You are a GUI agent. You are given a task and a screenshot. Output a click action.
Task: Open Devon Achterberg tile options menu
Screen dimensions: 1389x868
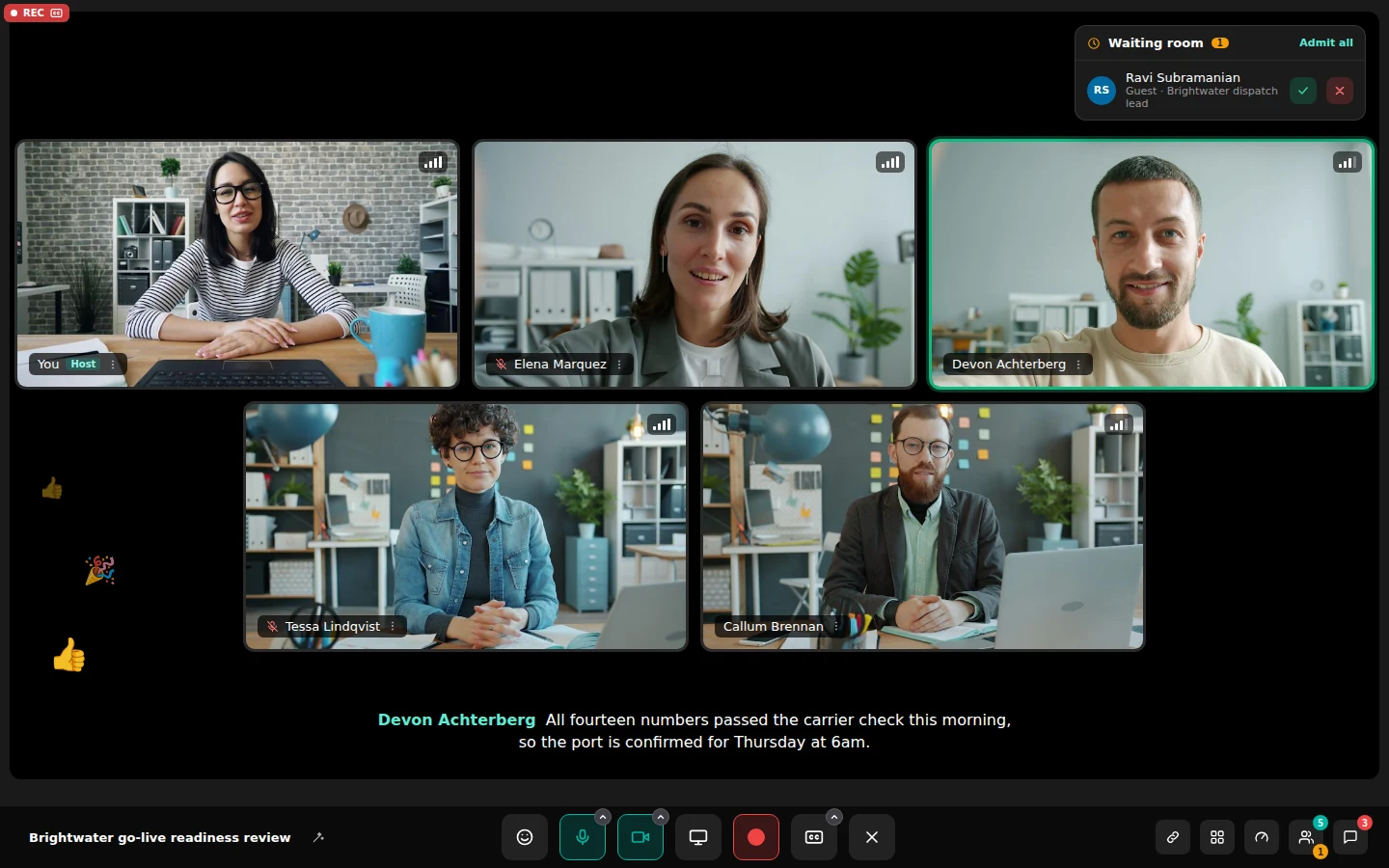[x=1078, y=364]
